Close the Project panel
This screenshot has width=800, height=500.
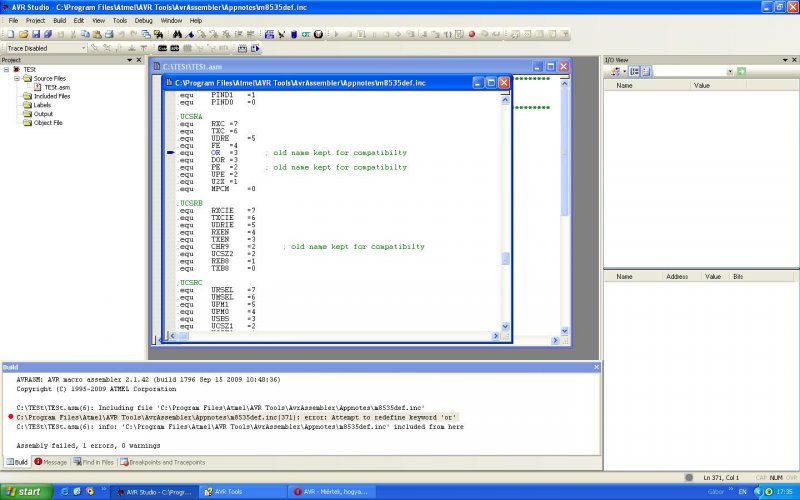pyautogui.click(x=139, y=60)
